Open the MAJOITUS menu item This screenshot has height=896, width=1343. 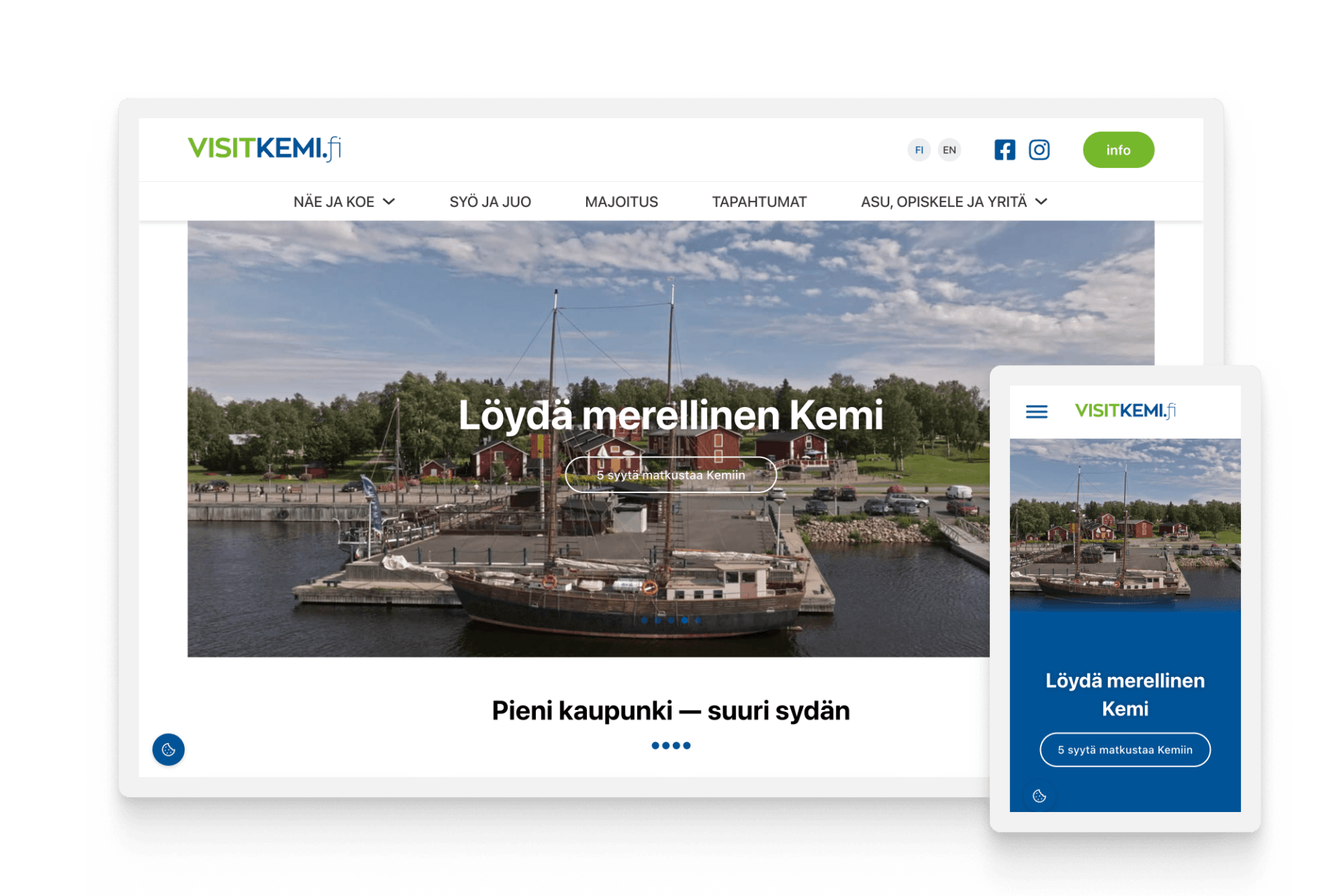tap(621, 202)
